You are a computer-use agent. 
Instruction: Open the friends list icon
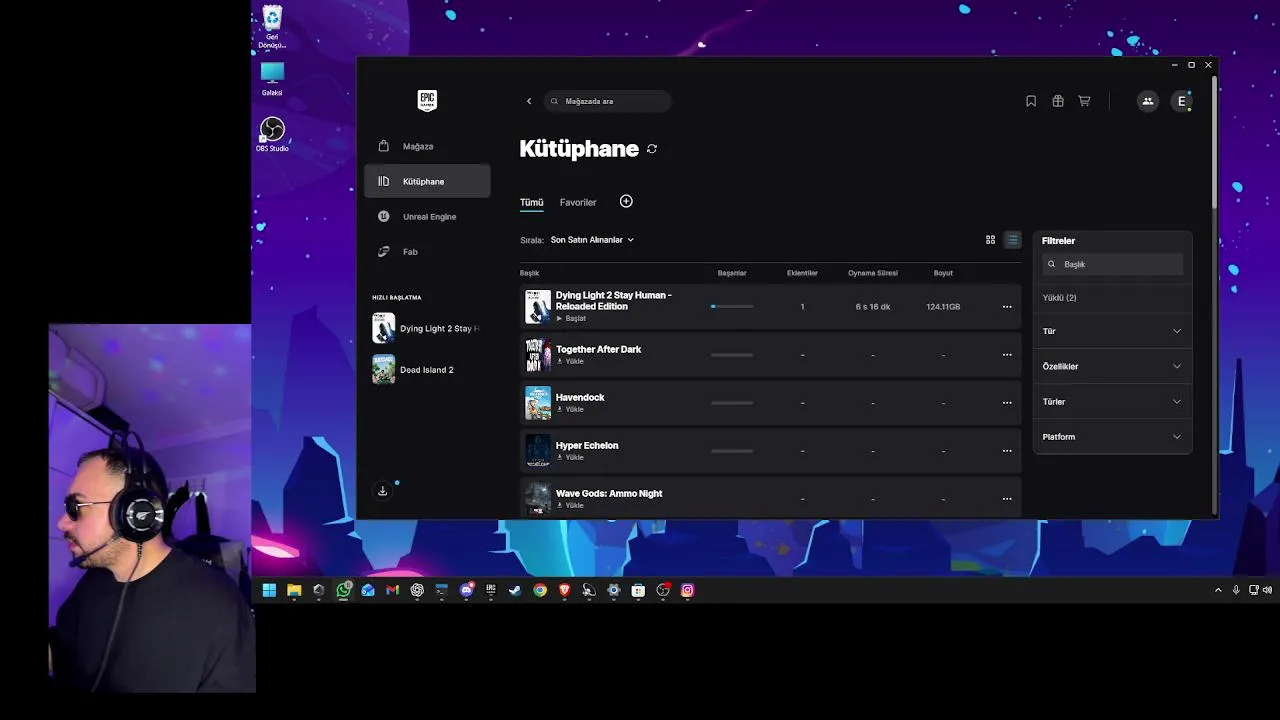point(1148,101)
